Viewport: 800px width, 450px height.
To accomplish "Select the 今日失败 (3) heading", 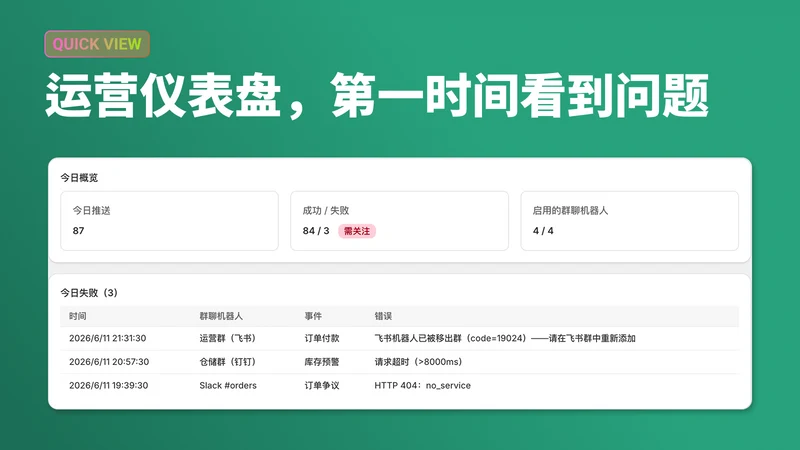I will click(x=89, y=292).
